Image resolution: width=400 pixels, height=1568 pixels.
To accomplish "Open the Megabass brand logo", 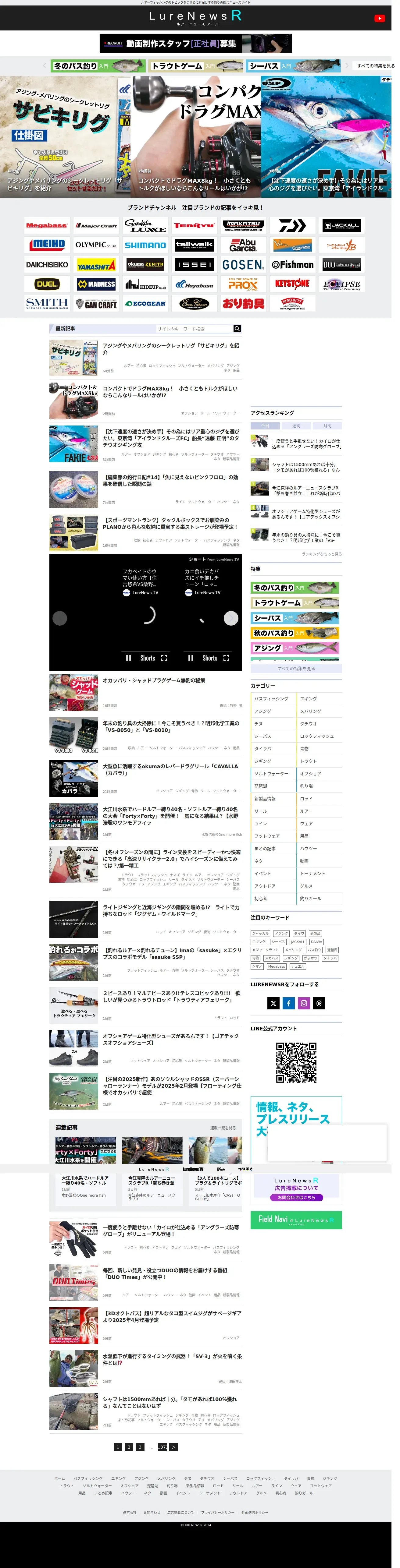I will pyautogui.click(x=46, y=226).
